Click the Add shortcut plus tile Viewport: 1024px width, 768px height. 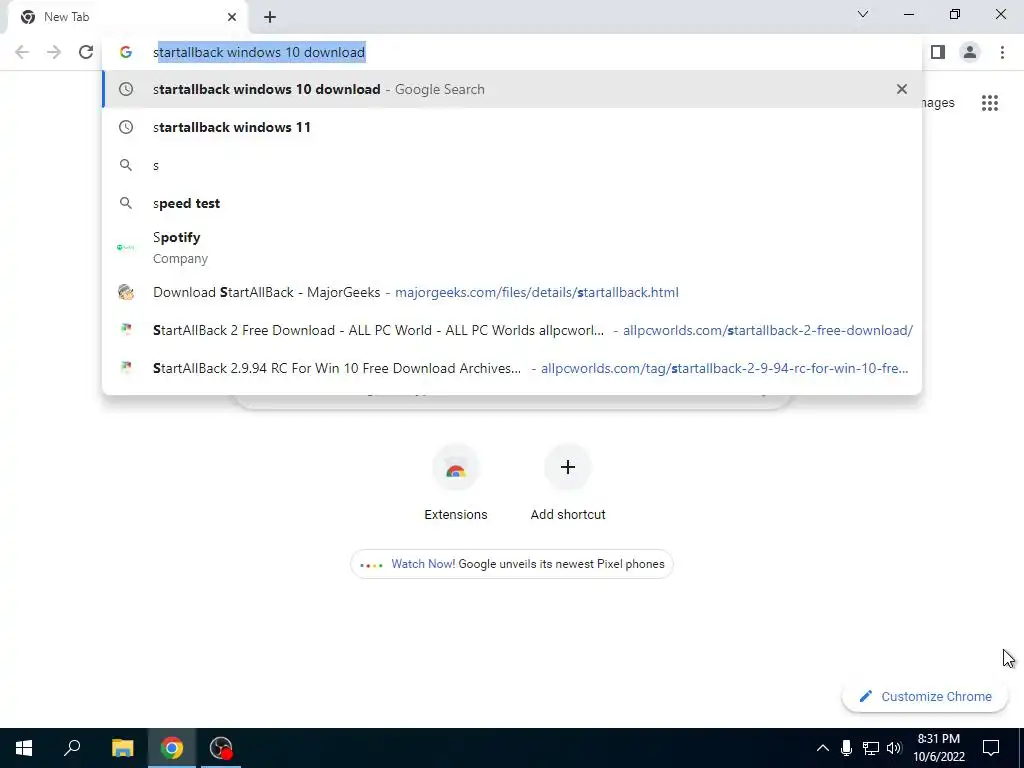[568, 483]
